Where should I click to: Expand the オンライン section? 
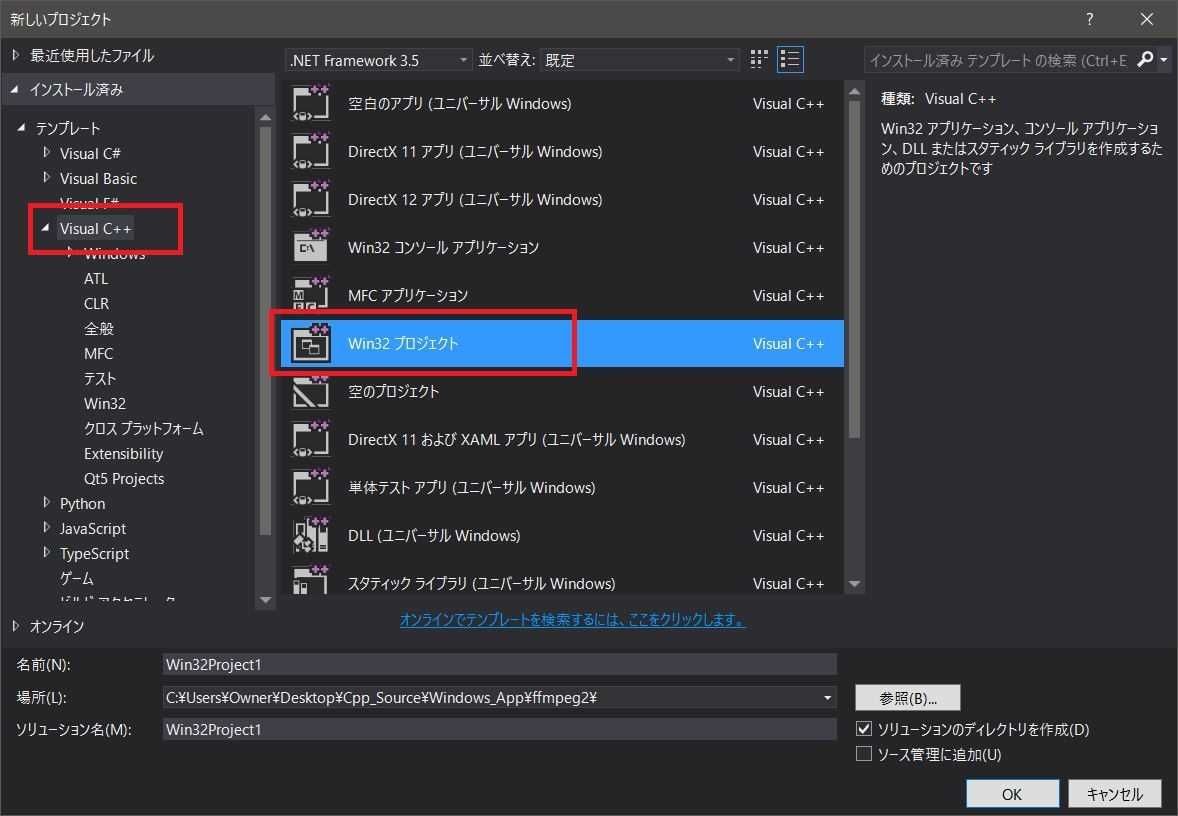tap(15, 626)
